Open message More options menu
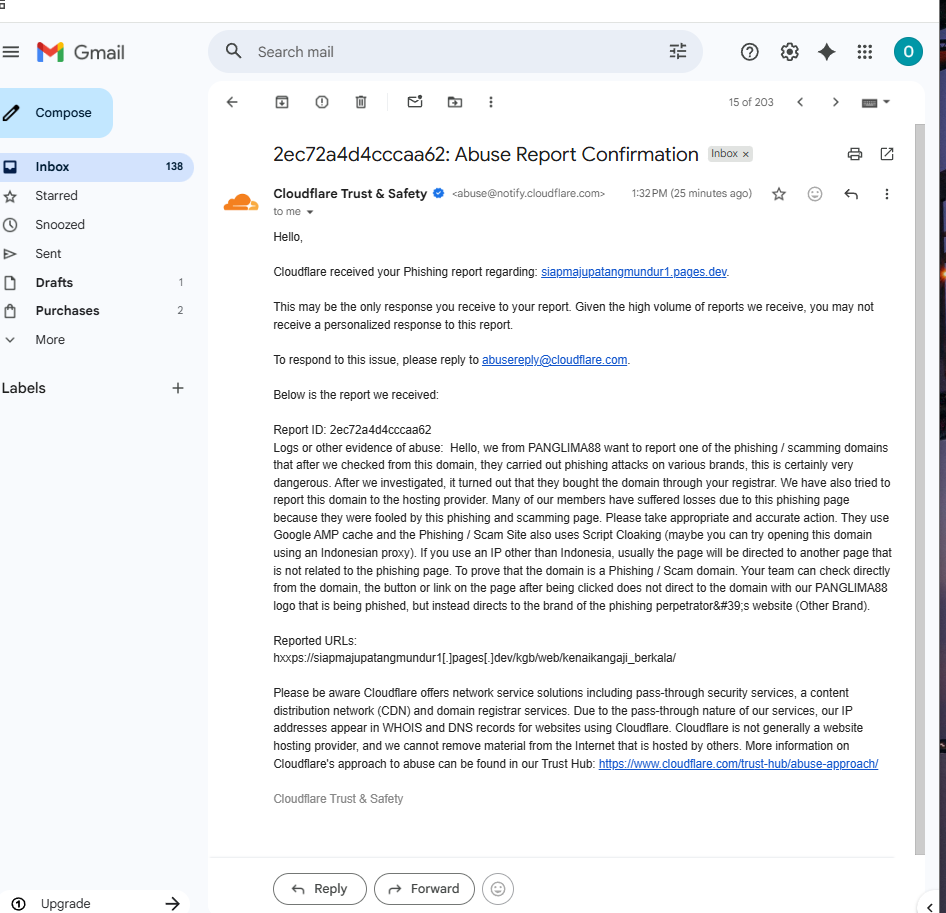Image resolution: width=946 pixels, height=913 pixels. [x=886, y=194]
